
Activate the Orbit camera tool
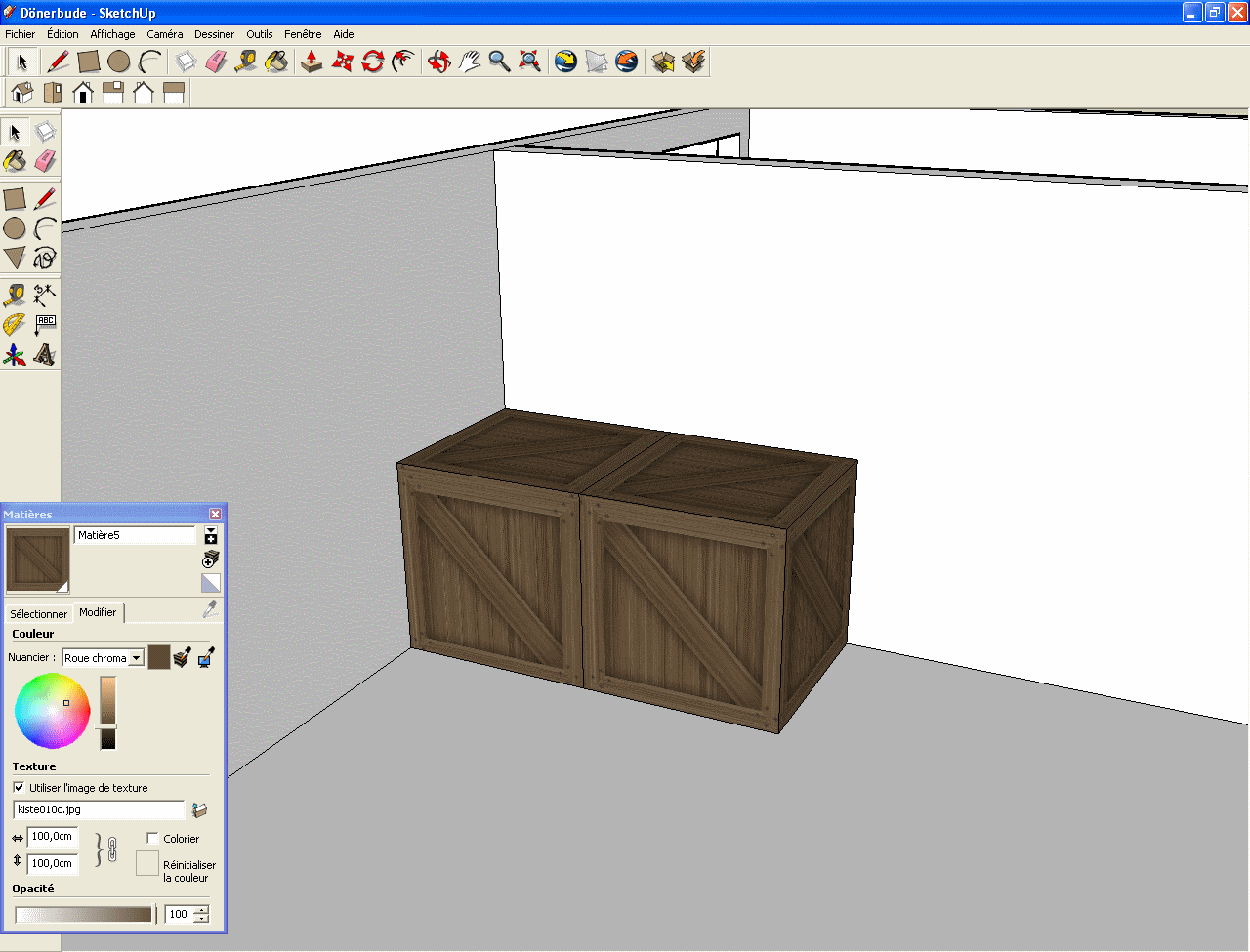439,62
